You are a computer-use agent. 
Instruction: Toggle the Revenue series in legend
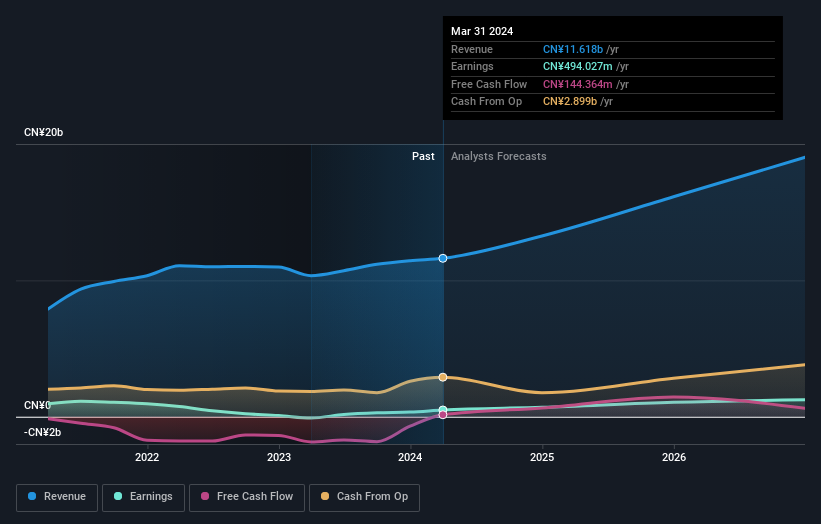pos(57,497)
